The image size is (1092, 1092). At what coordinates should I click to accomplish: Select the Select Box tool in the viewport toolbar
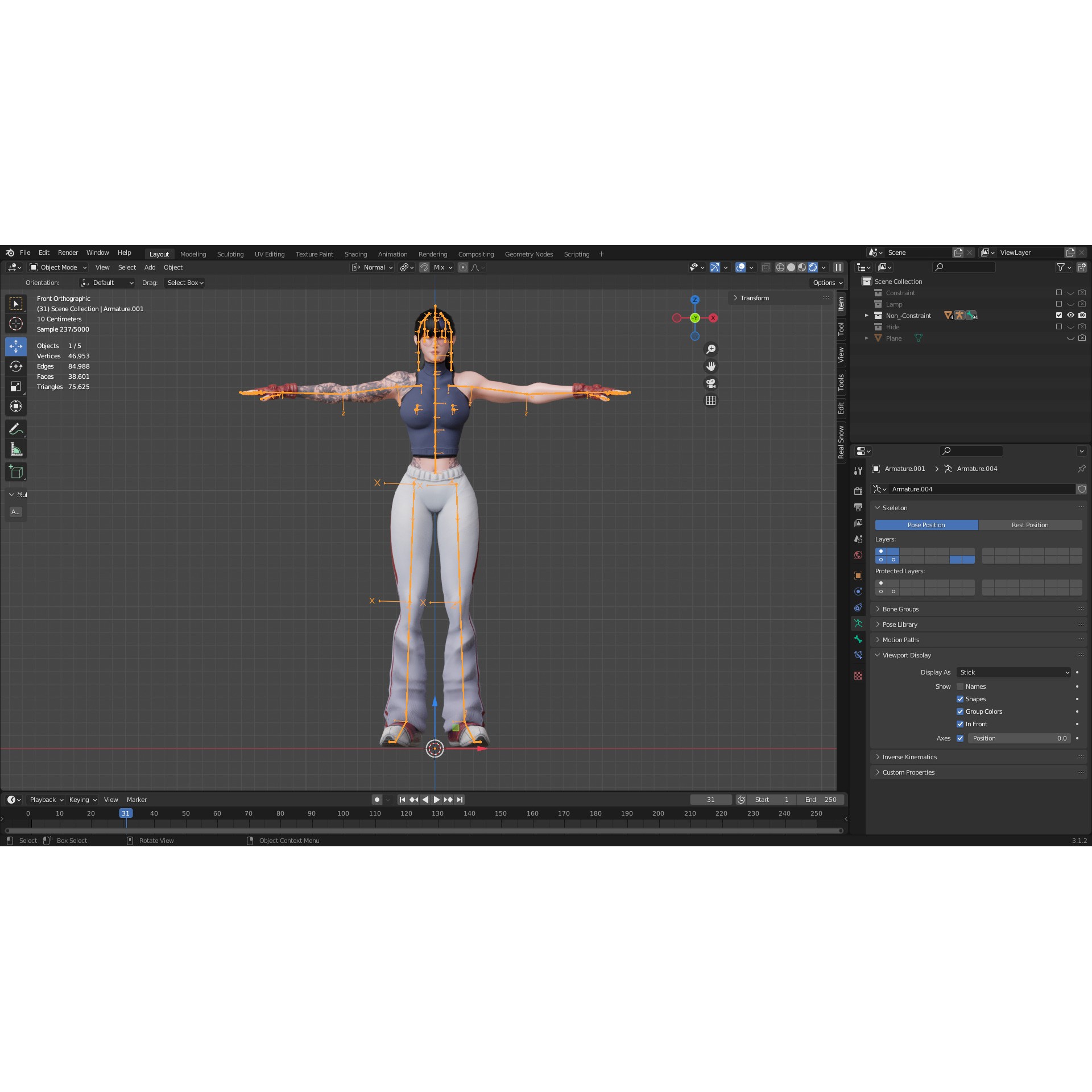click(x=16, y=304)
